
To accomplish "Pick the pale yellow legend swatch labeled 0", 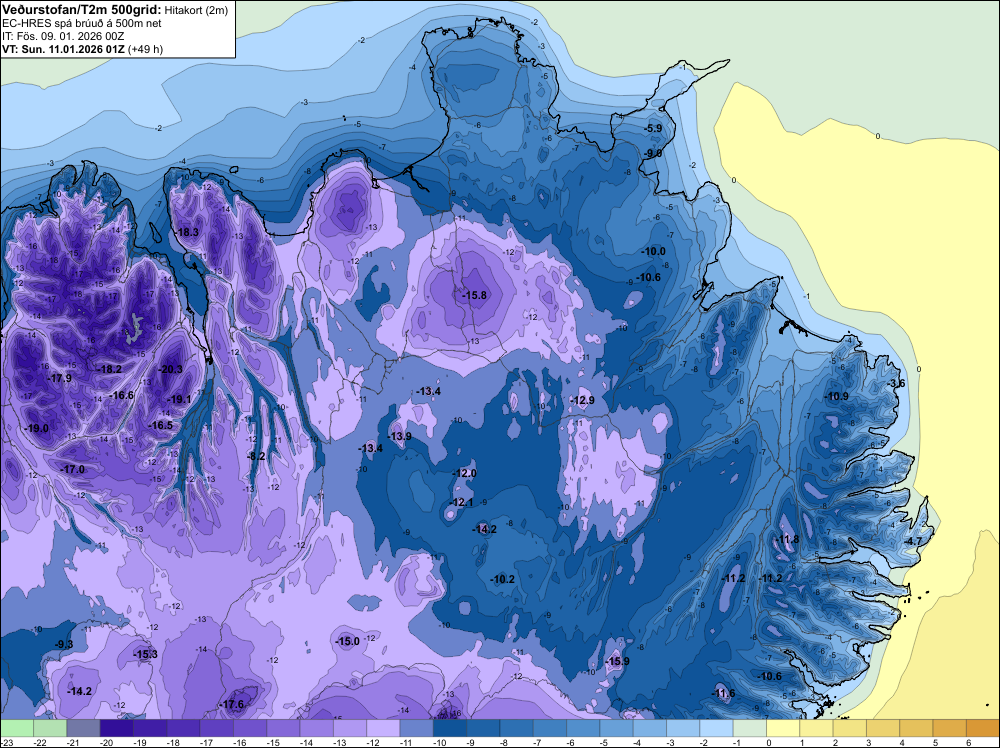I will [783, 728].
